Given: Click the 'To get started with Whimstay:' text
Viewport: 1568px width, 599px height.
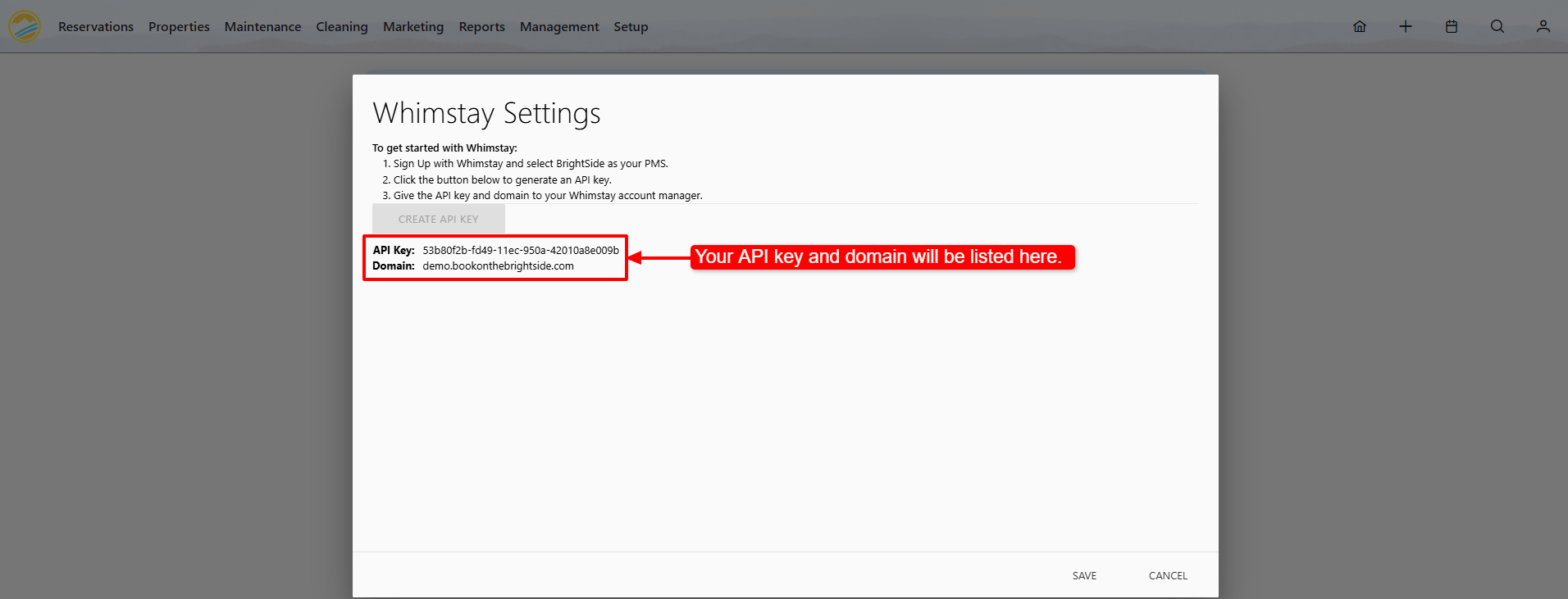Looking at the screenshot, I should [444, 147].
